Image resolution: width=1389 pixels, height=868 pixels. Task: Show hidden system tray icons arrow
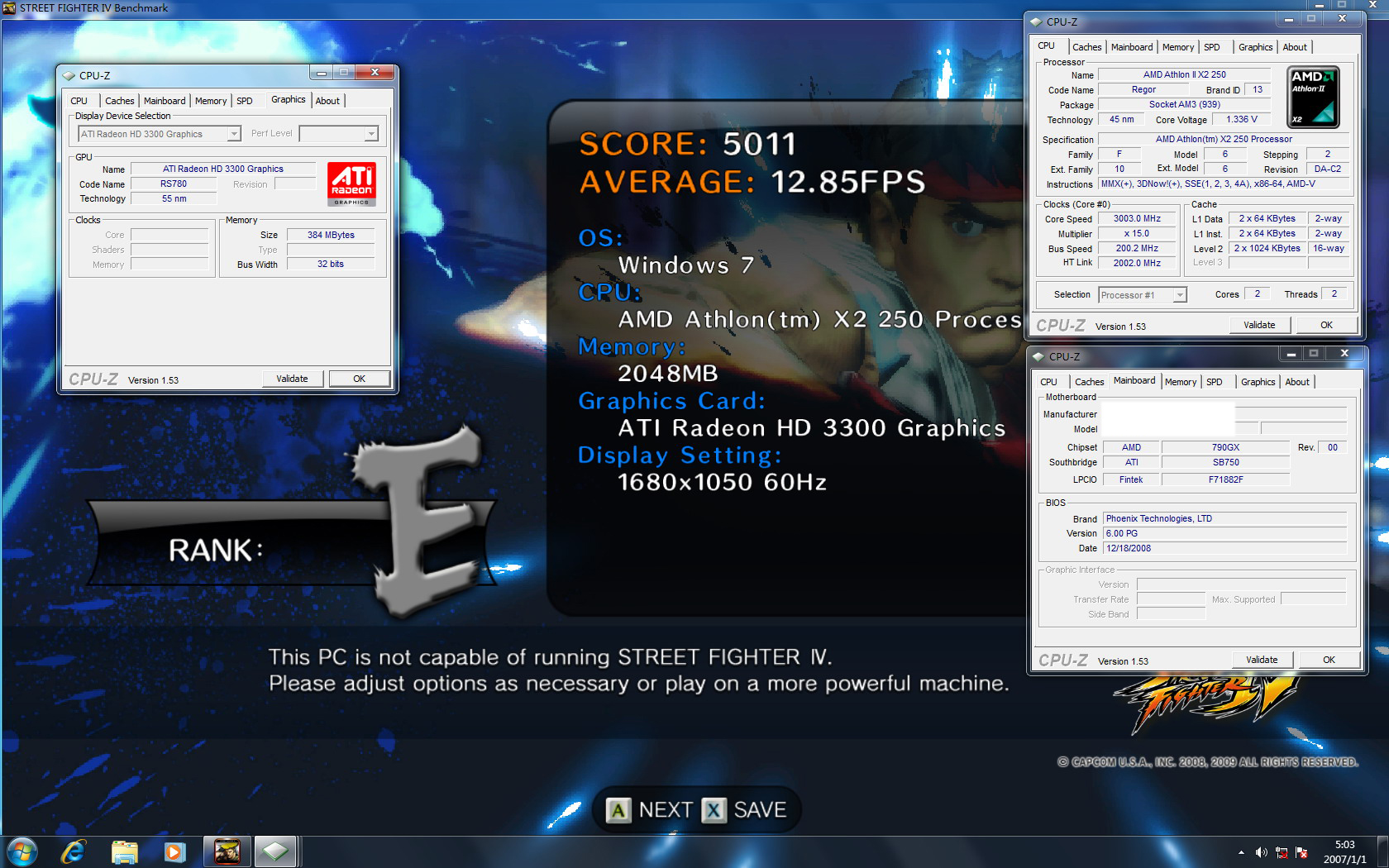pos(1241,852)
